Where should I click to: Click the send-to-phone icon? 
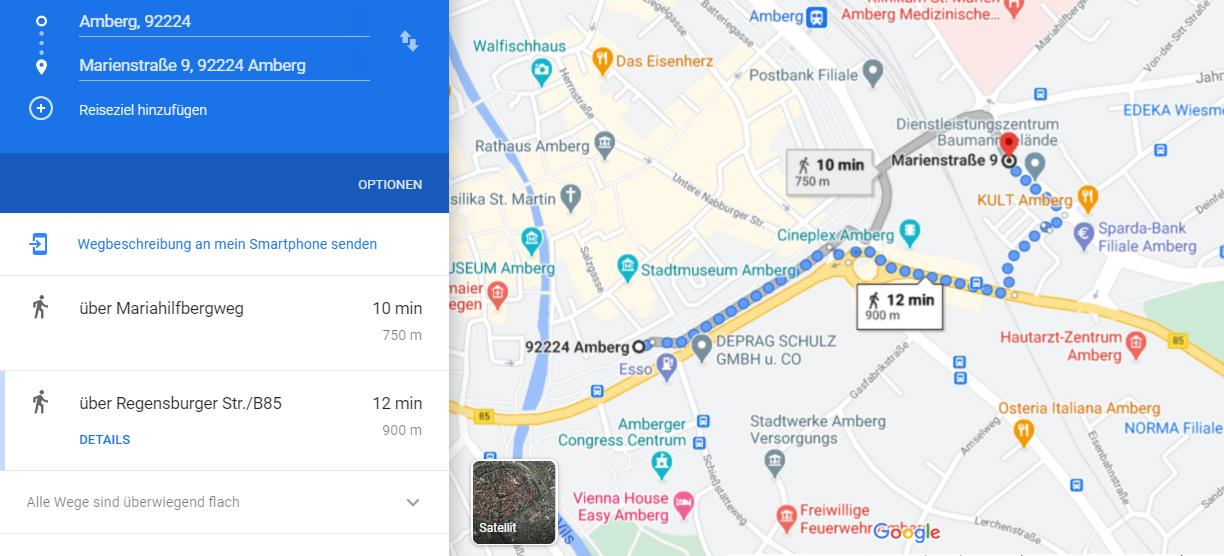tap(39, 244)
